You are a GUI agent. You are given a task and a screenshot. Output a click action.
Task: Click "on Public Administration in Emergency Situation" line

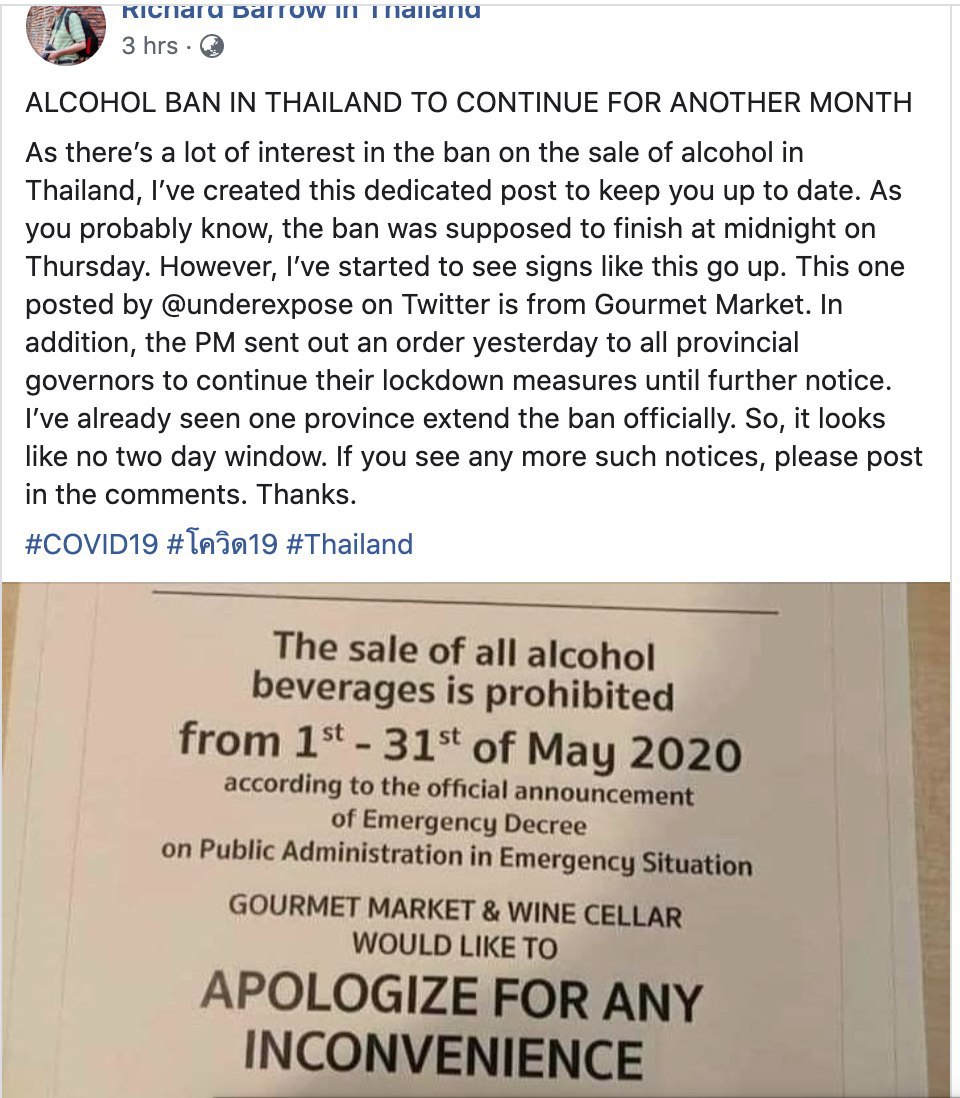pos(456,857)
